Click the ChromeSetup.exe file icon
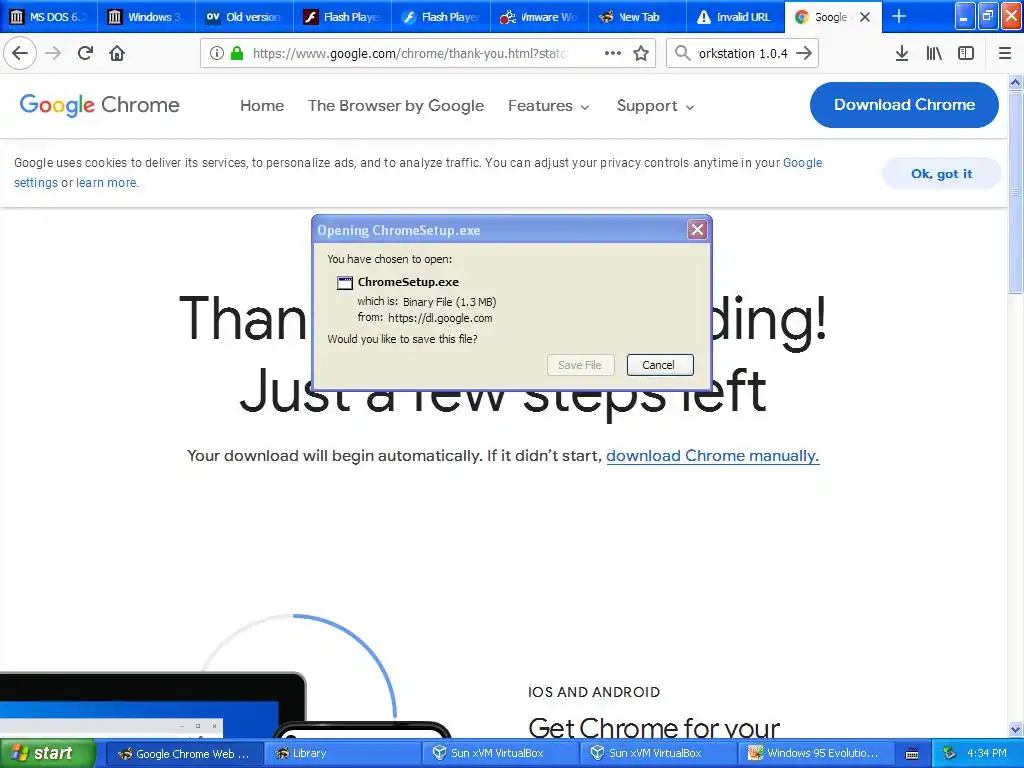Screen dimensions: 1024x768 pyautogui.click(x=345, y=283)
